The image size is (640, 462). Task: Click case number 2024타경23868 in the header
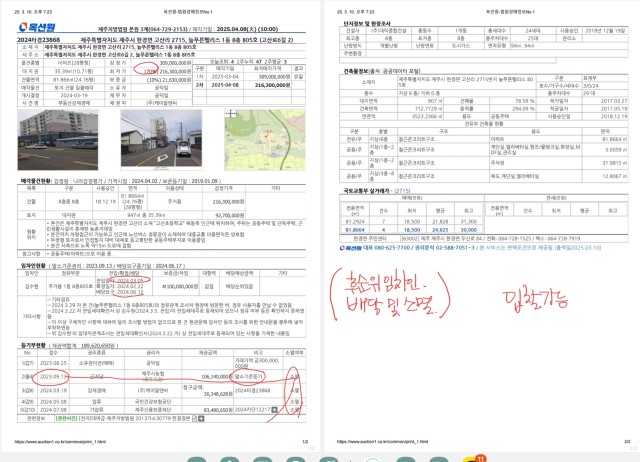point(38,40)
